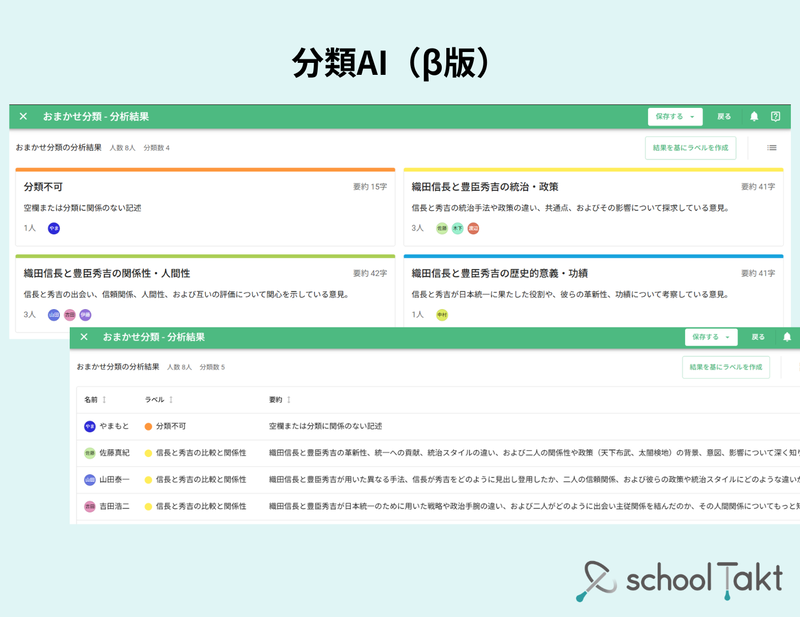Image resolution: width=800 pixels, height=617 pixels.
Task: Click the 佐藤 avatar in the 統治・政策 card
Action: click(x=442, y=227)
